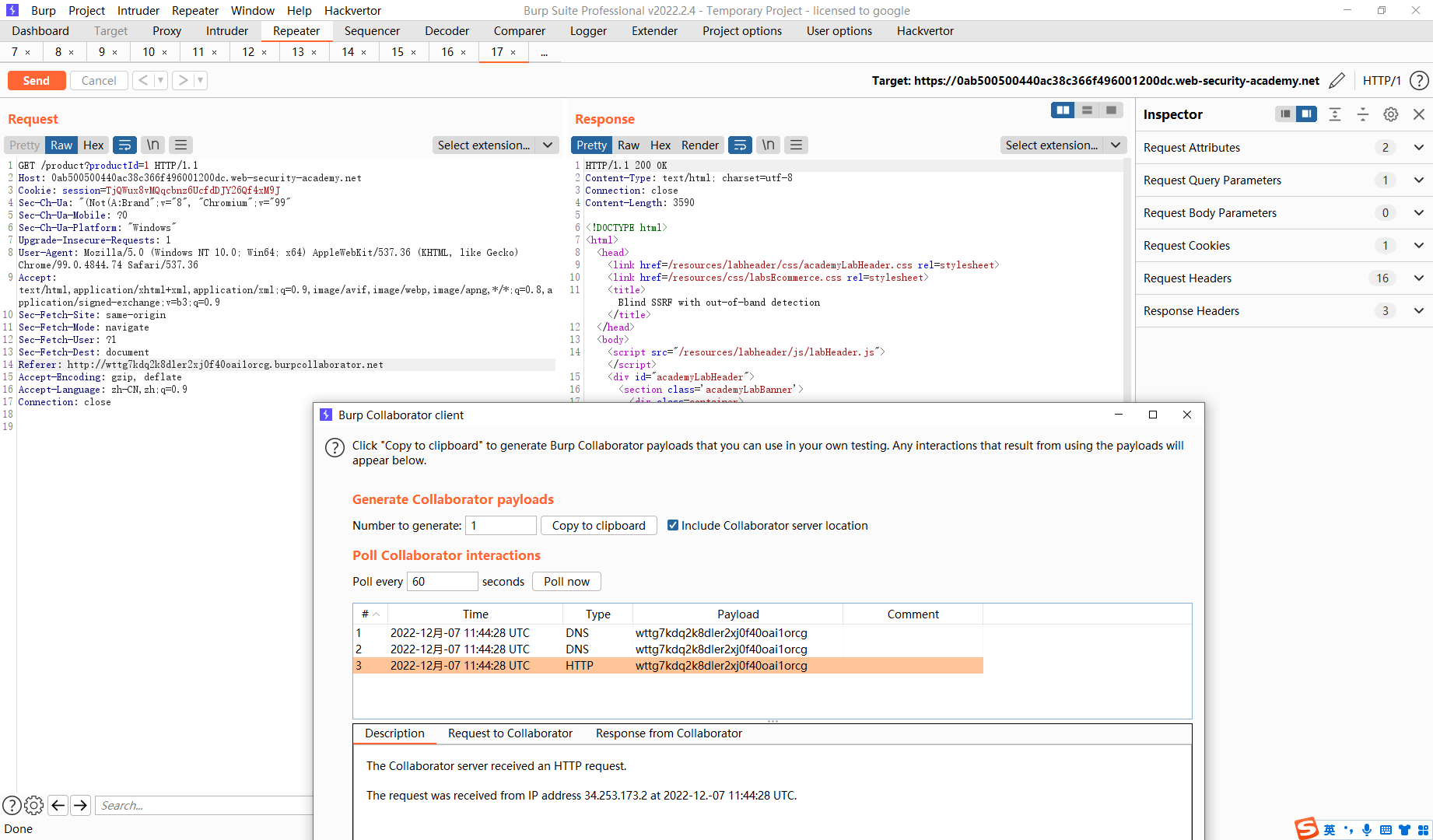Image resolution: width=1433 pixels, height=840 pixels.
Task: Click the help icon at bottom left
Action: point(12,805)
